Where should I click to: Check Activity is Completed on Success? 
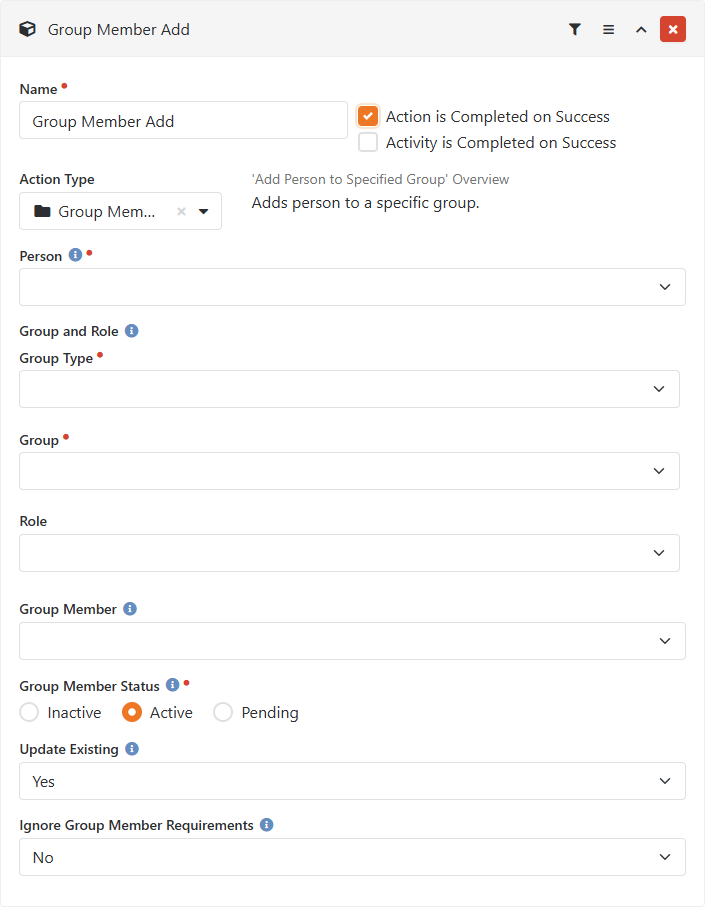[x=368, y=142]
